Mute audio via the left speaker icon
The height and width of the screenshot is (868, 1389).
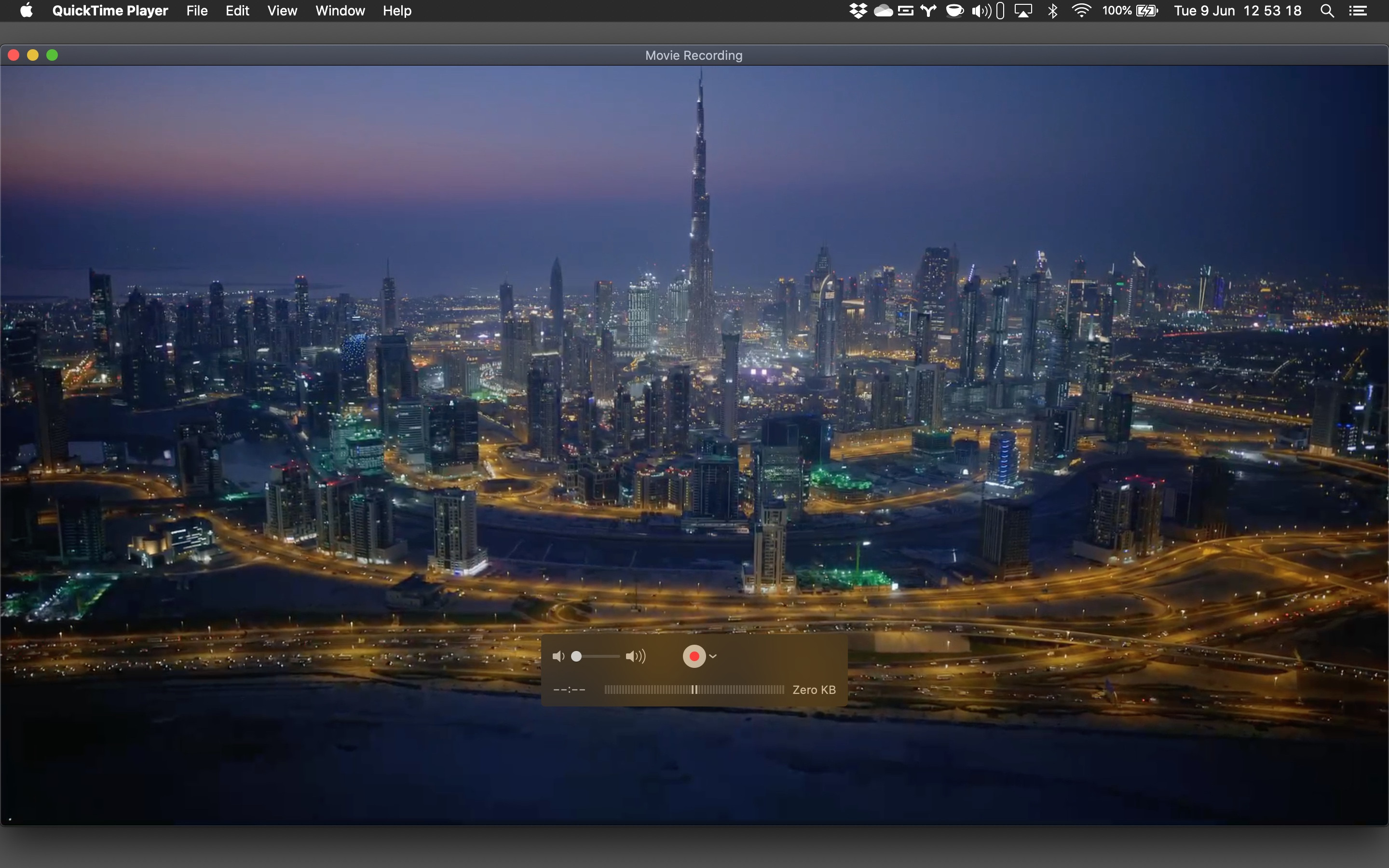559,656
